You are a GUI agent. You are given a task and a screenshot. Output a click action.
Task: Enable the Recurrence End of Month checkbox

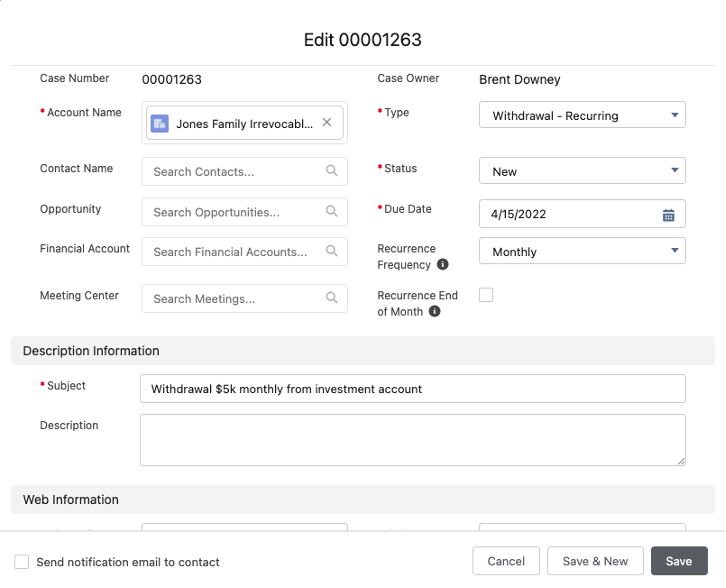pyautogui.click(x=486, y=295)
